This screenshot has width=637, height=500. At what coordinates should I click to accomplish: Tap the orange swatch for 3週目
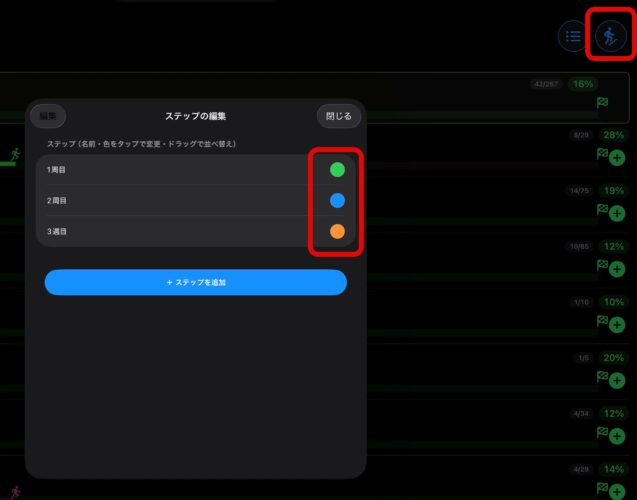pos(337,231)
